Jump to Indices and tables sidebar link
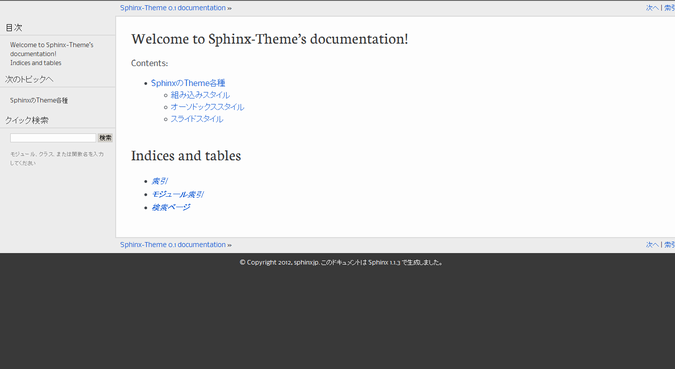The width and height of the screenshot is (675, 369). click(x=36, y=63)
